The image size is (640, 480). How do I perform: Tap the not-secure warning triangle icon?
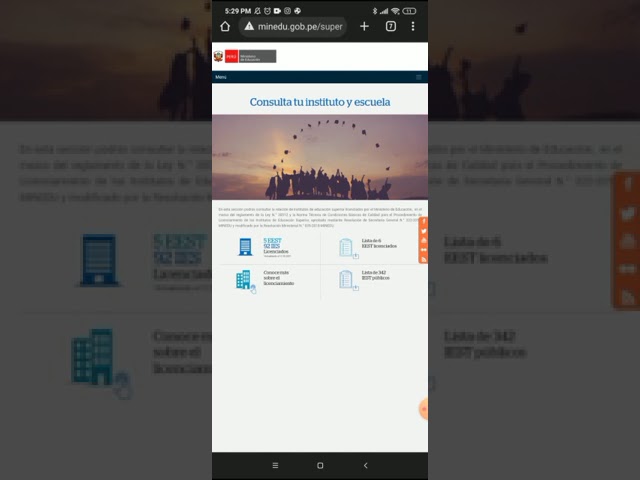click(x=249, y=26)
